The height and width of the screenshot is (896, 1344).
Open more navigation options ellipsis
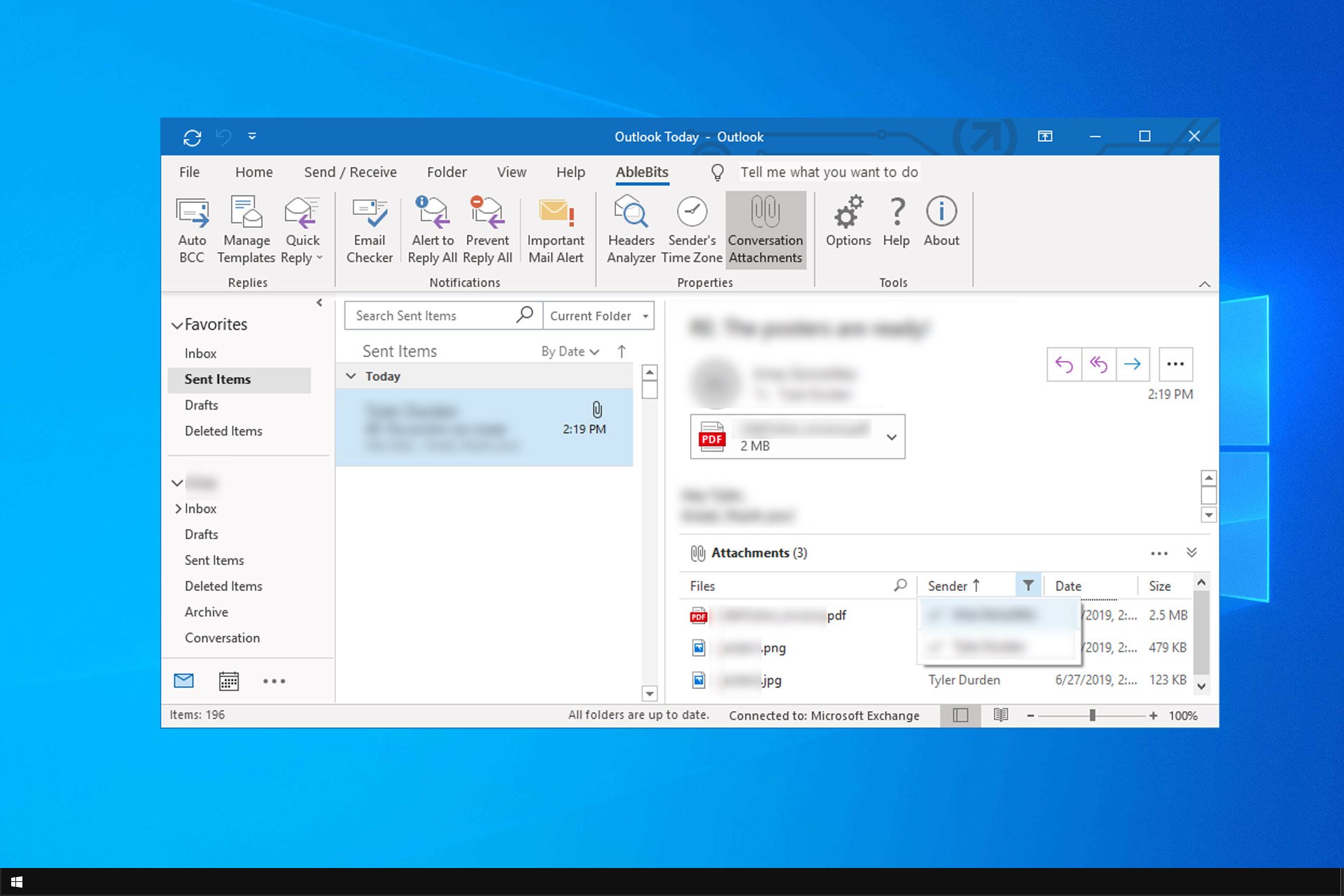(x=274, y=681)
